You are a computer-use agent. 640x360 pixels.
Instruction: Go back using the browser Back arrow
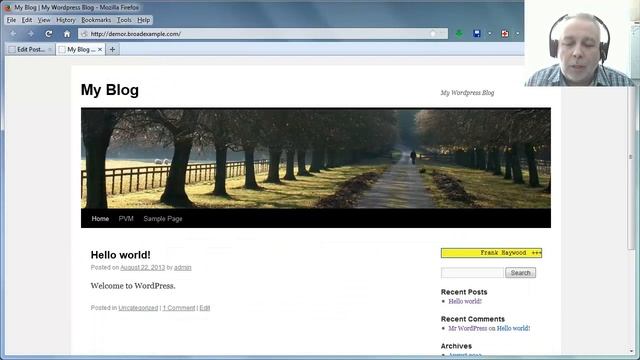tap(13, 34)
